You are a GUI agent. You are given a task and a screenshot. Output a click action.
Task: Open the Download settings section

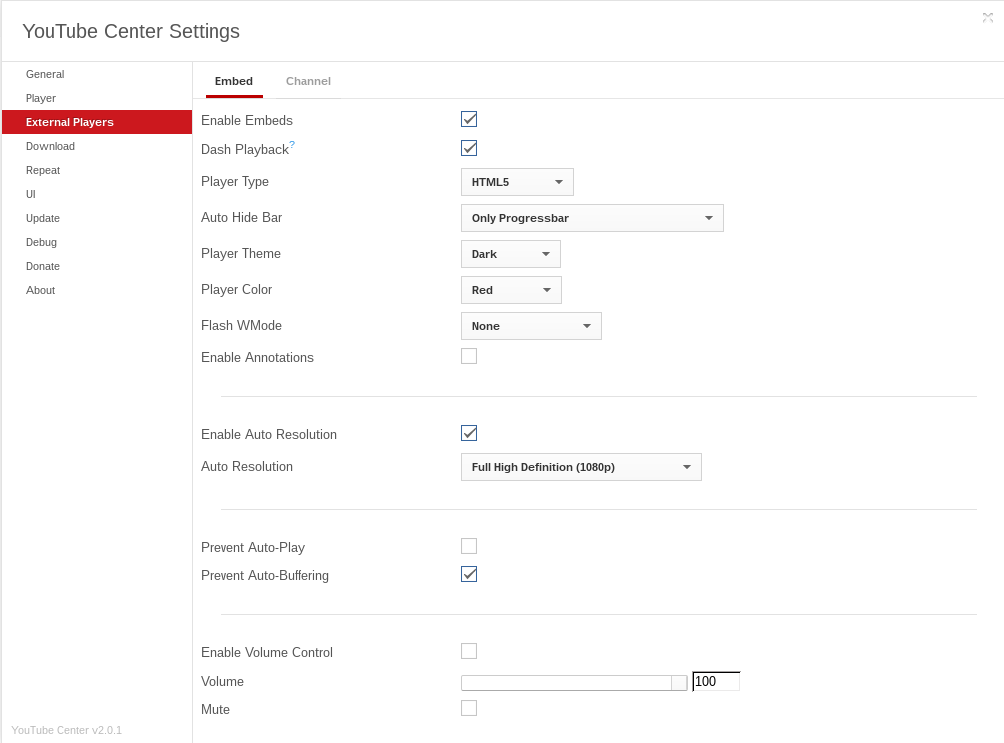click(x=50, y=146)
